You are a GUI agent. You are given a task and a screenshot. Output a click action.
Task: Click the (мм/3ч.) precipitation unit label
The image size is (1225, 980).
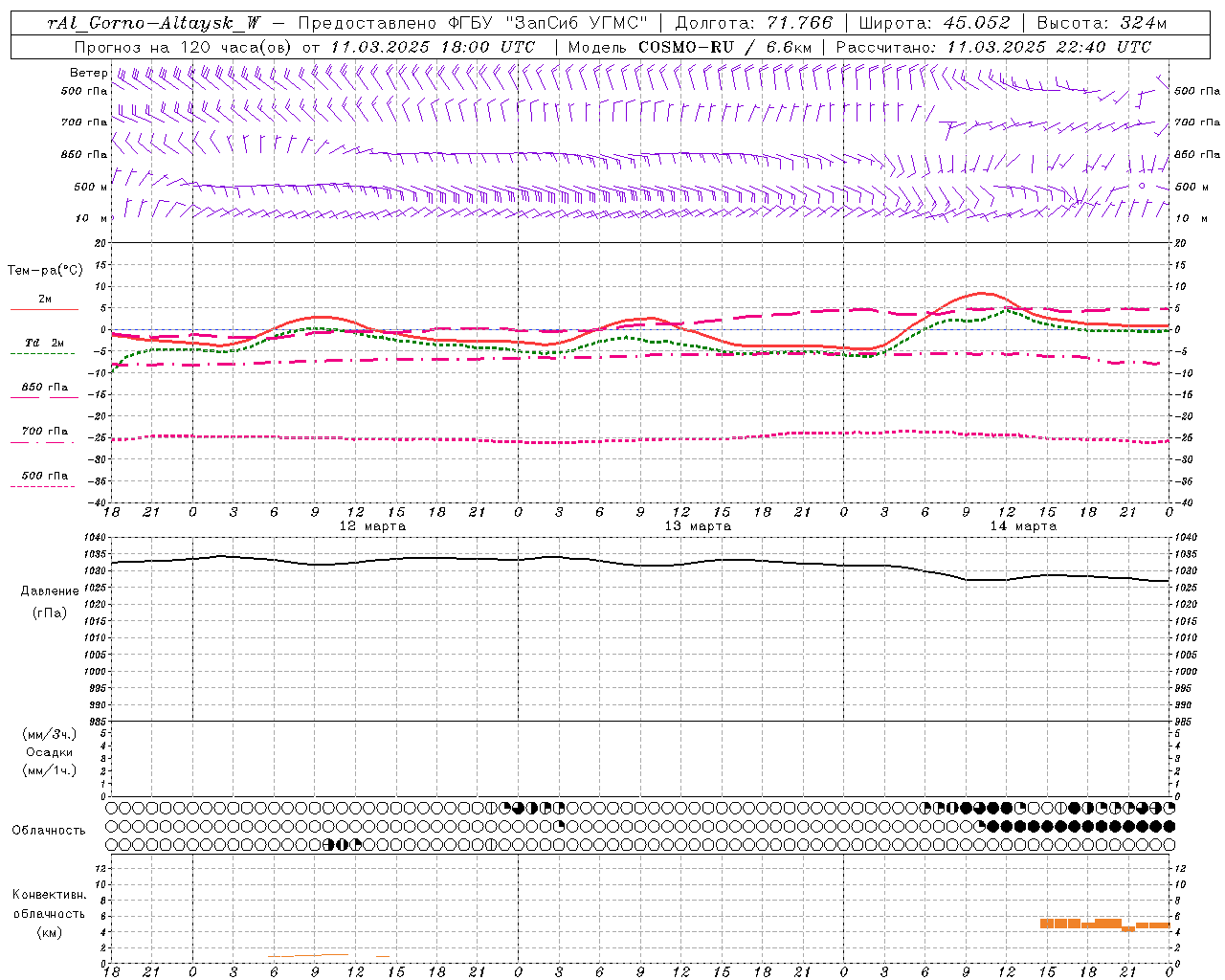click(x=50, y=735)
